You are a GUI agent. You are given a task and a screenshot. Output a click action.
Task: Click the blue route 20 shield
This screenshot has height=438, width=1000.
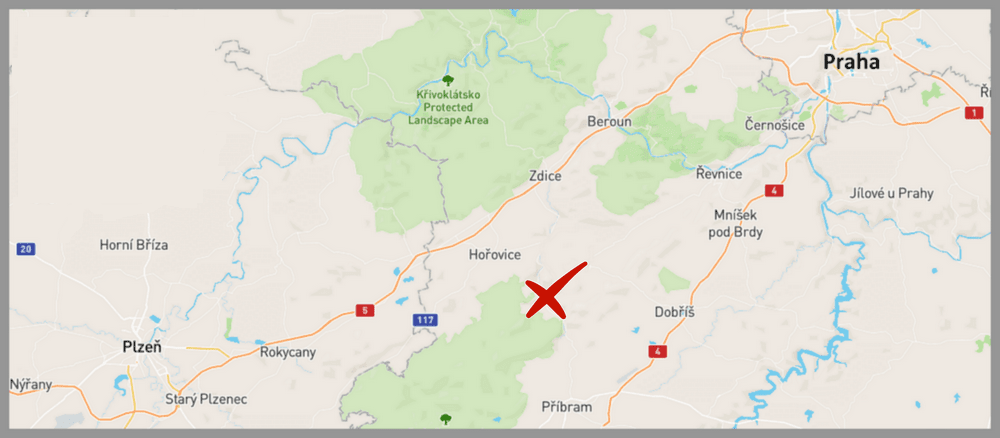(x=26, y=249)
